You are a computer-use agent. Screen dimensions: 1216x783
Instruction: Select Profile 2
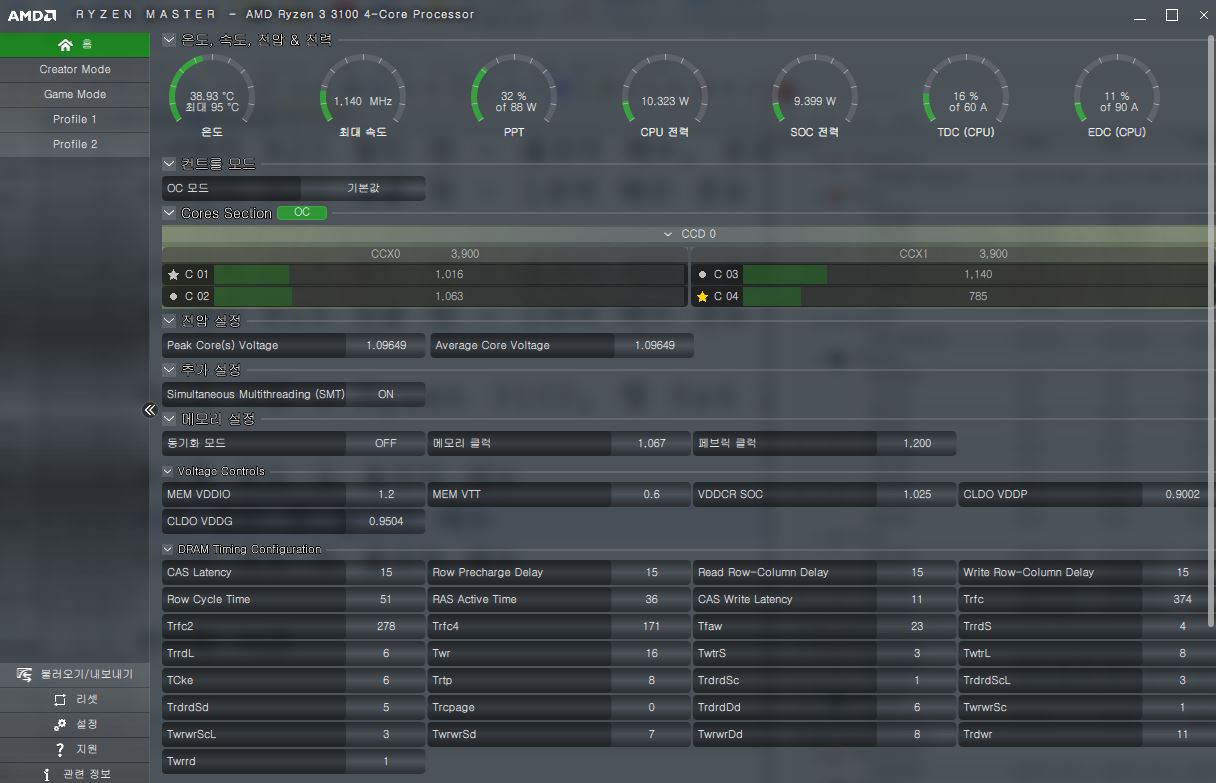tap(75, 145)
